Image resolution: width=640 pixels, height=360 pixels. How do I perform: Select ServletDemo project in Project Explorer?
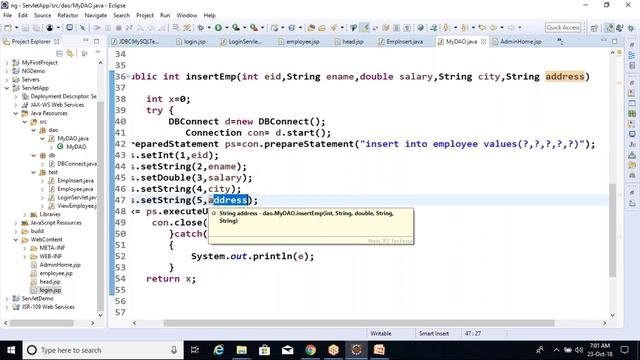(33, 299)
